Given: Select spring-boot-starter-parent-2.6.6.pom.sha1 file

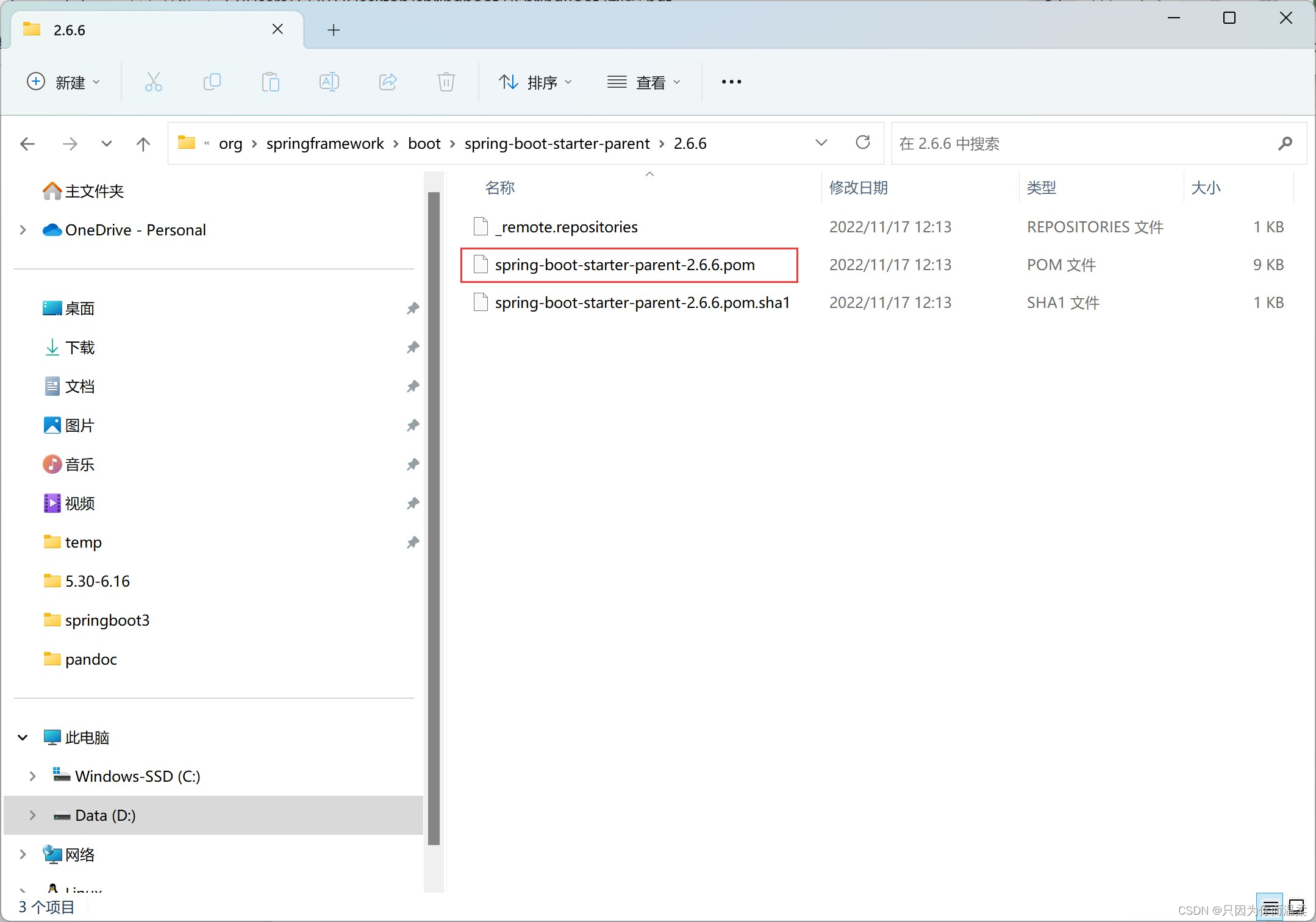Looking at the screenshot, I should [642, 302].
